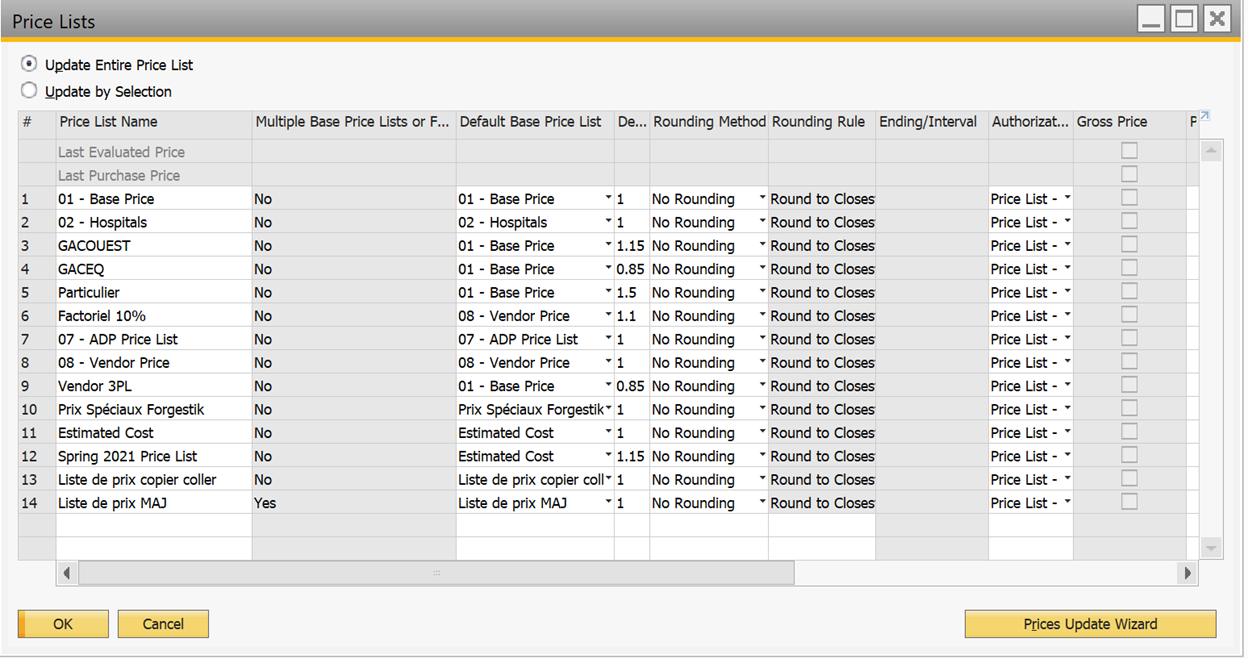Open Default Base Price List dropdown for Particulier
1248x659 pixels.
click(x=608, y=293)
